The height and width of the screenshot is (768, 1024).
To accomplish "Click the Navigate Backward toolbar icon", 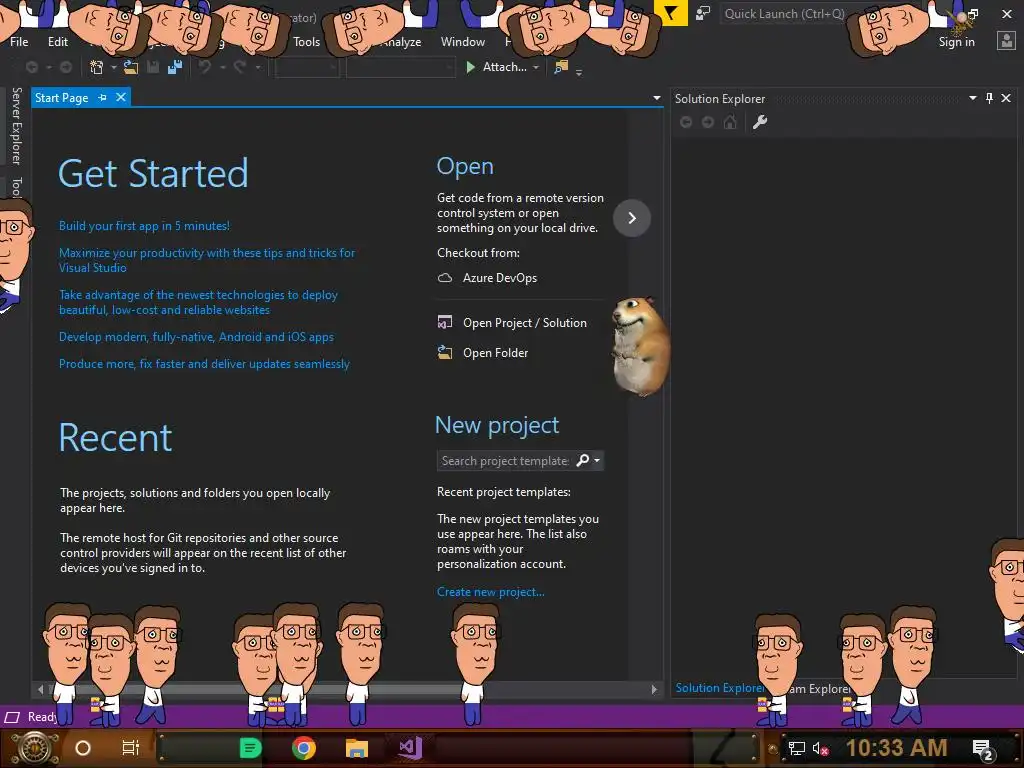I will pyautogui.click(x=31, y=67).
